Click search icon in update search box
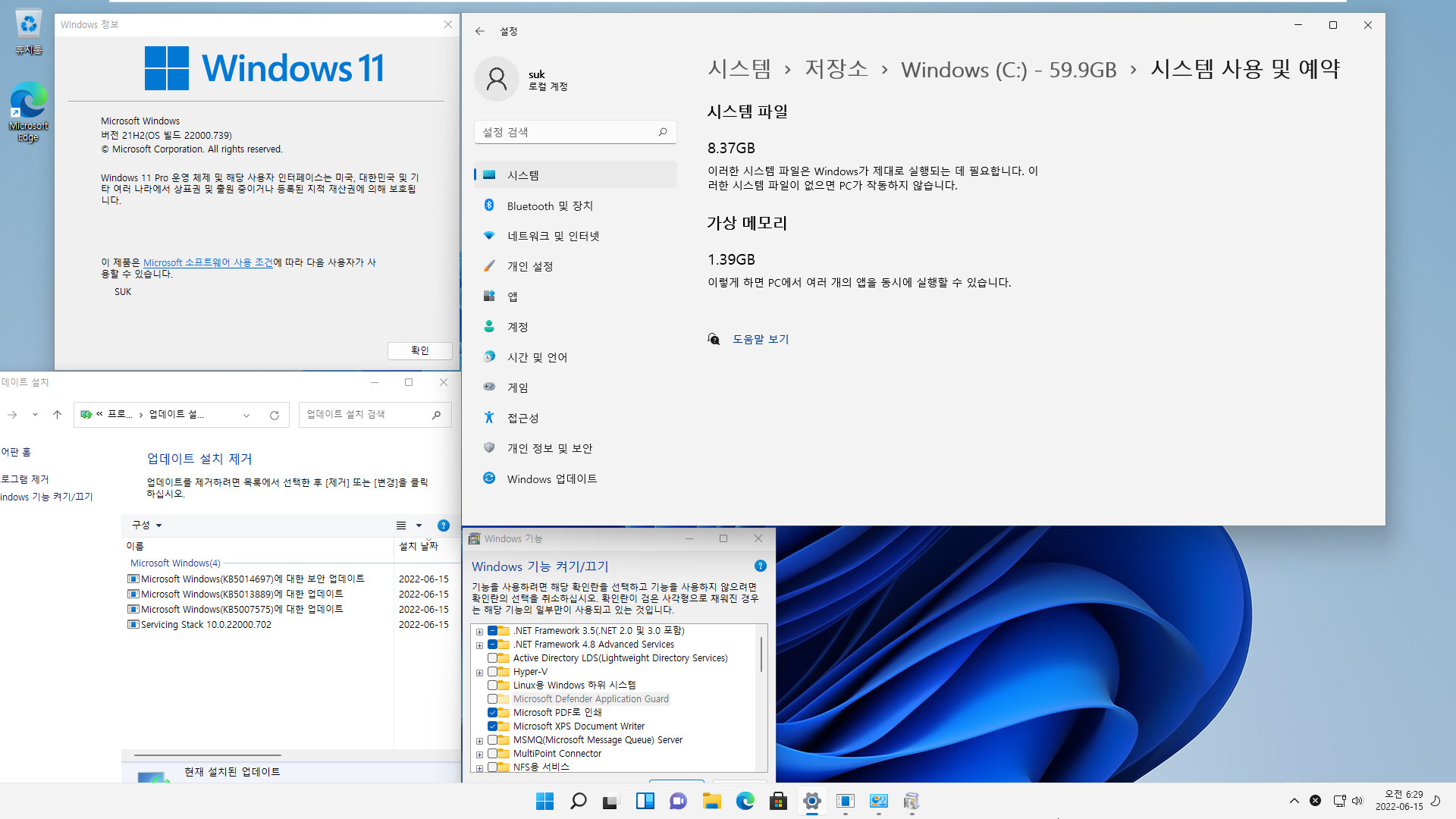Screen dimensions: 1456x819 [x=436, y=415]
